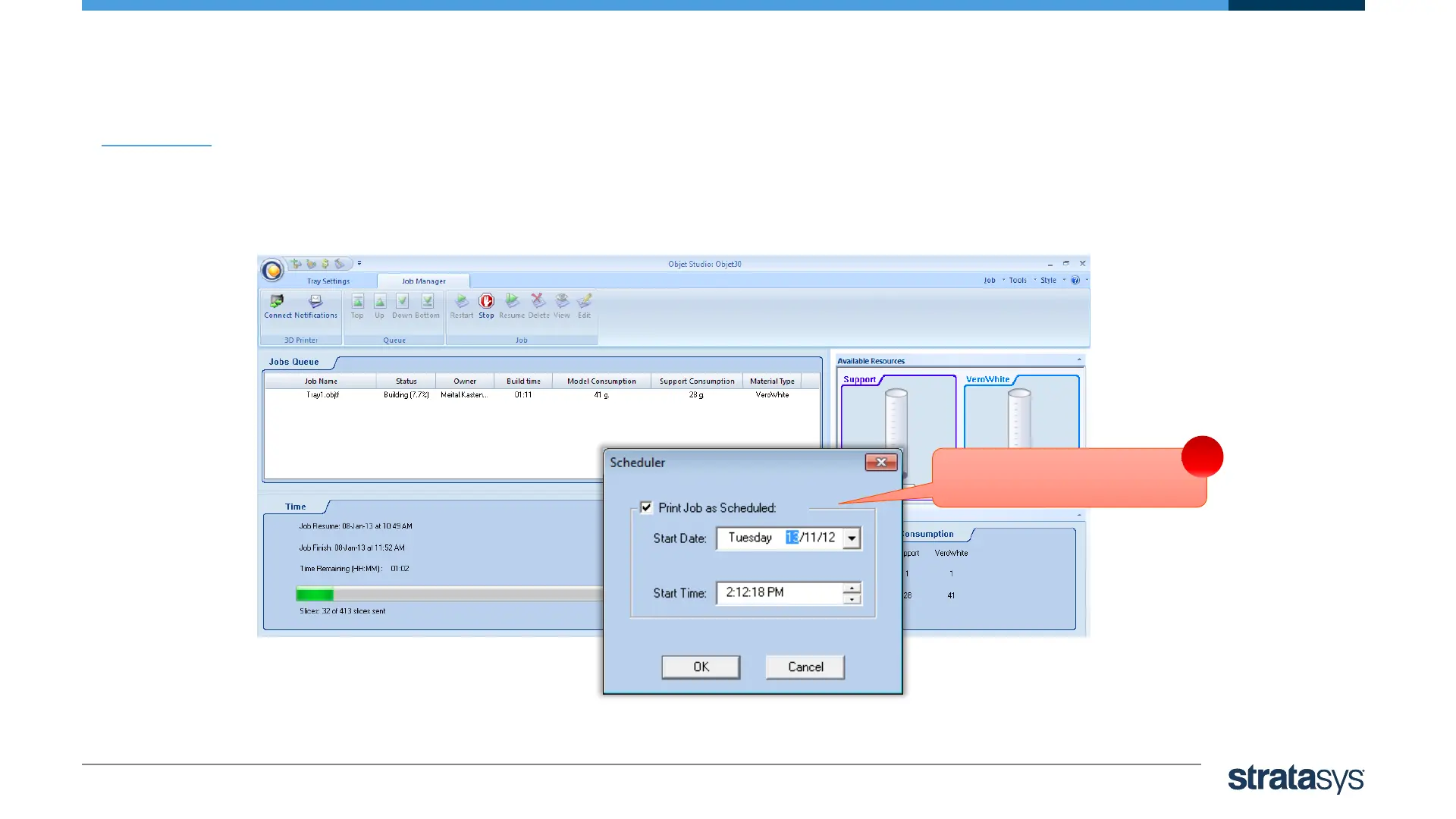Image resolution: width=1456 pixels, height=819 pixels.
Task: Select the Job Manager tab
Action: pos(423,281)
